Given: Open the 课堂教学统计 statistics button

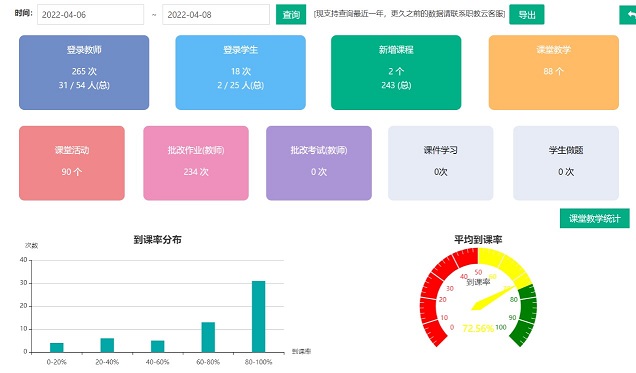Looking at the screenshot, I should click(x=595, y=219).
